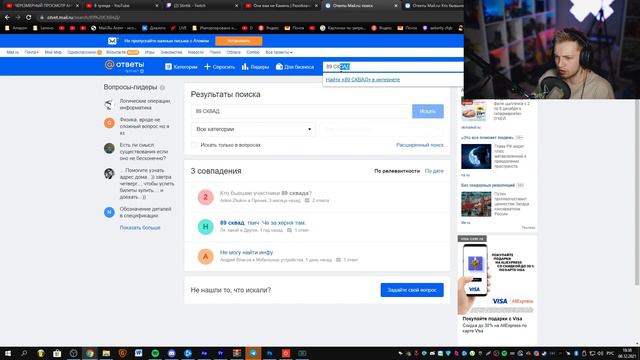Click the moon thumbnail in news sidebar

pyautogui.click(x=476, y=156)
